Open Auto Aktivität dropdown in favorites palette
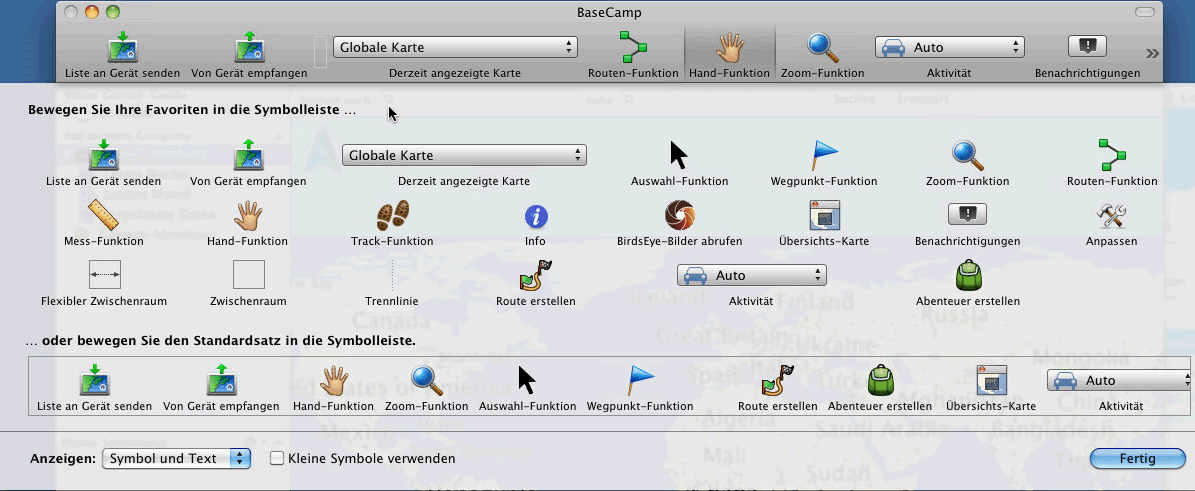 pyautogui.click(x=751, y=274)
